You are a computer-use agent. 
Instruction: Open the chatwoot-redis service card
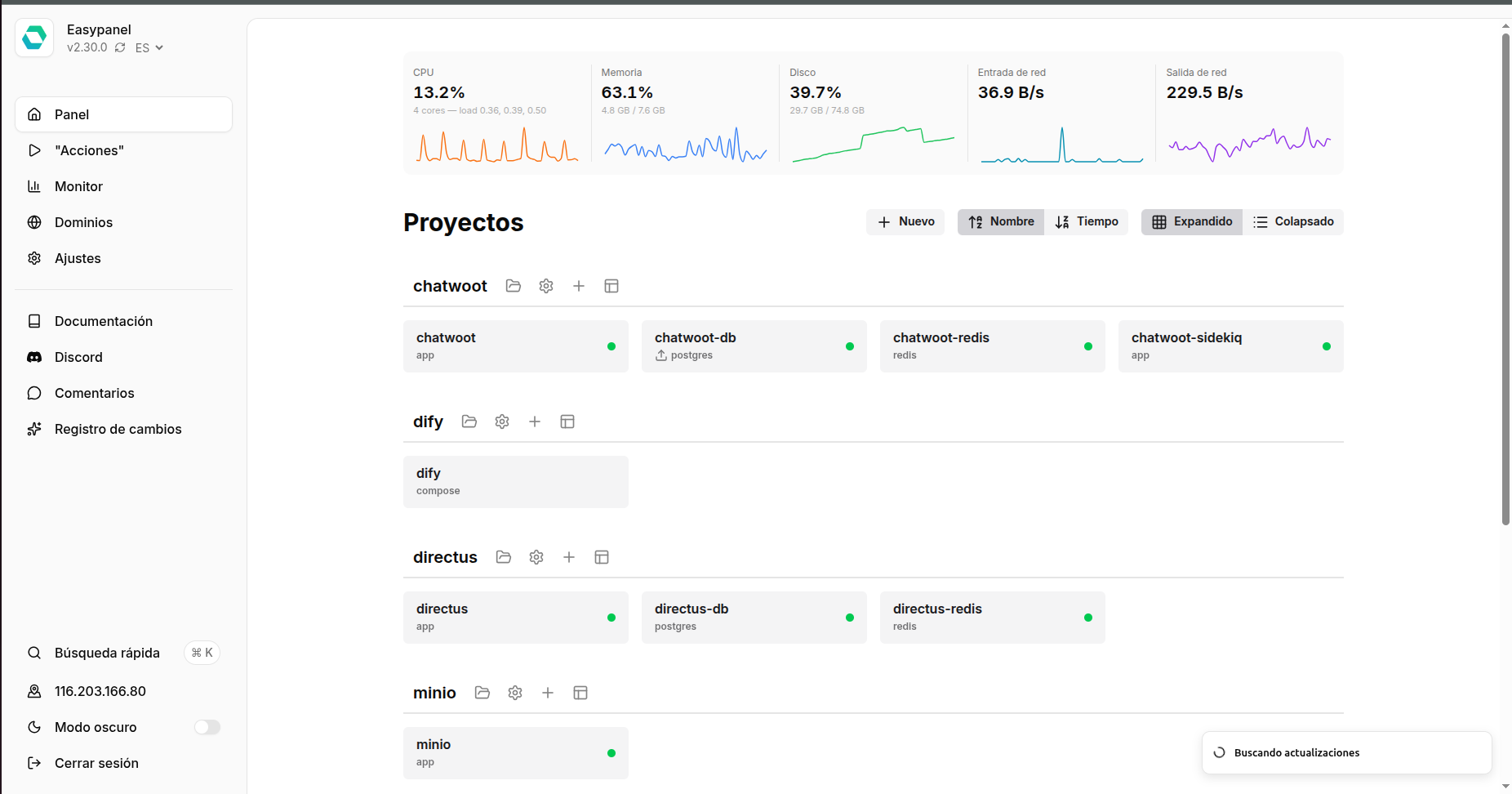point(993,346)
